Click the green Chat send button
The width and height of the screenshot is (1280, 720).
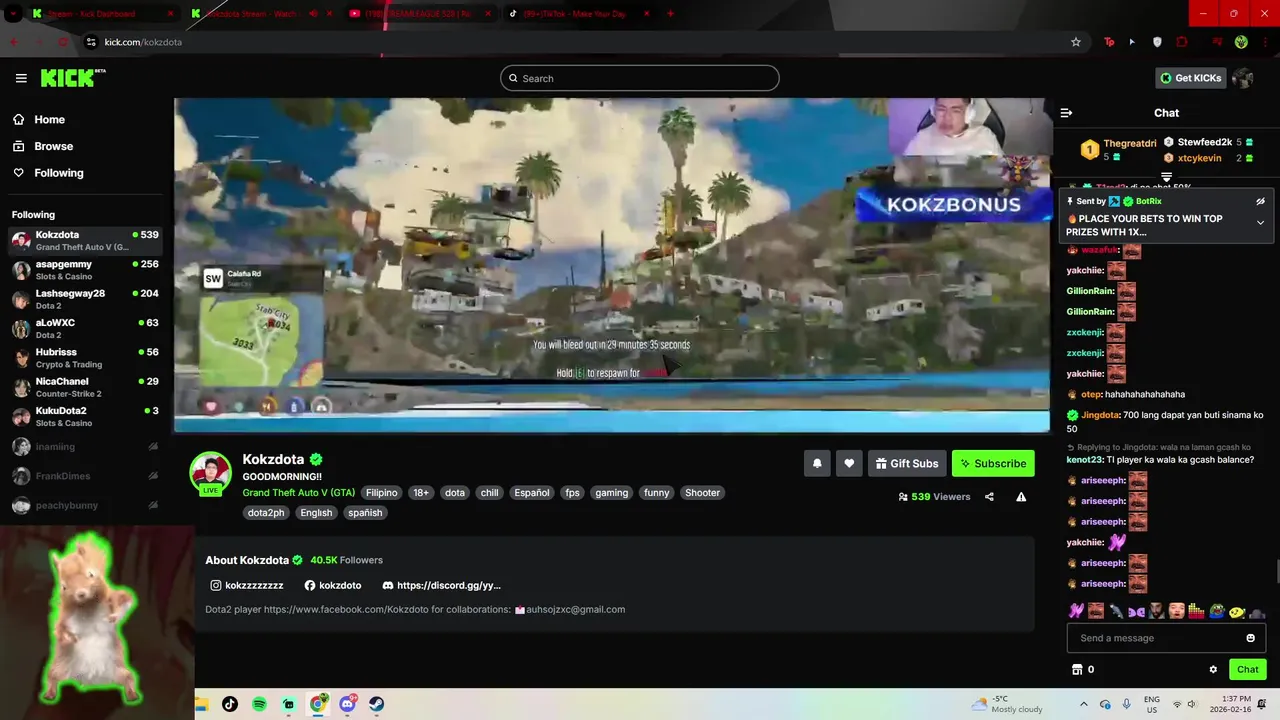[1247, 669]
